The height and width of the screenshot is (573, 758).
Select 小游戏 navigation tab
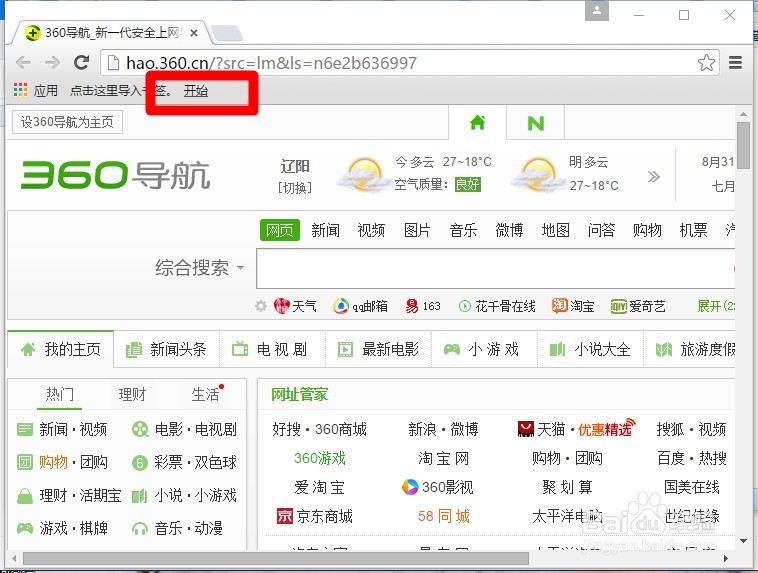click(484, 349)
